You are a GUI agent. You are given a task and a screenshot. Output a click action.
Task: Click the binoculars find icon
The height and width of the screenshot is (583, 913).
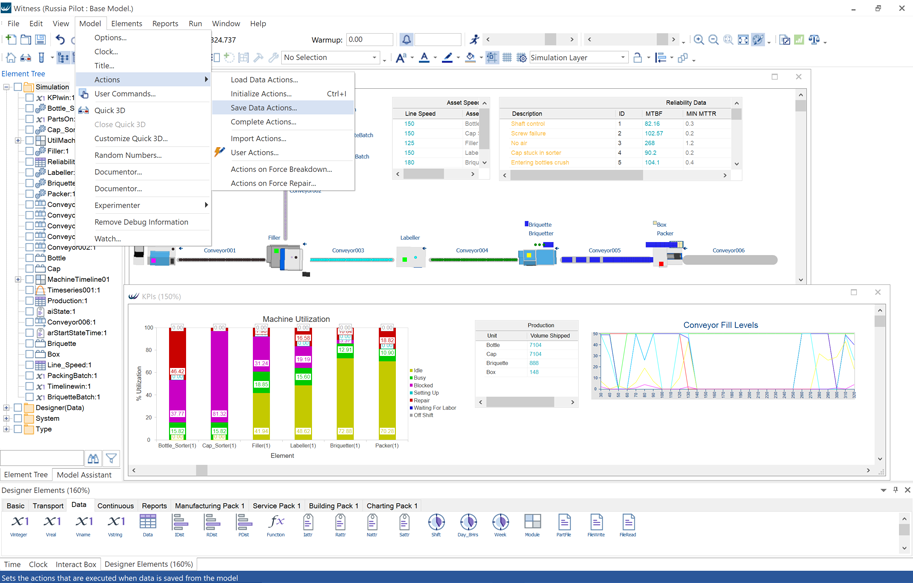click(x=93, y=458)
